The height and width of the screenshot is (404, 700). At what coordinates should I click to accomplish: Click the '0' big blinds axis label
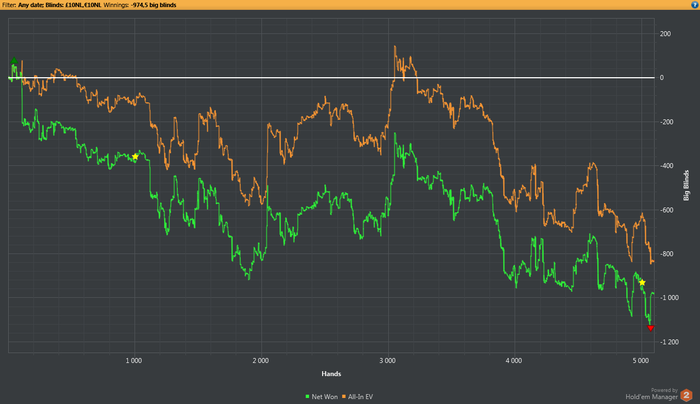[x=662, y=78]
